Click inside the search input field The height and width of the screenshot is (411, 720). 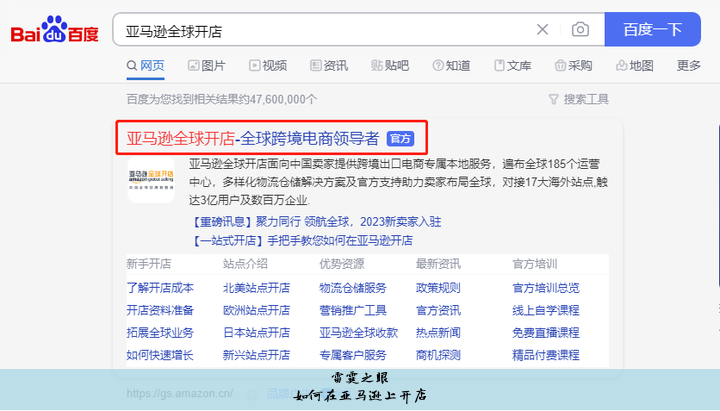(x=320, y=30)
